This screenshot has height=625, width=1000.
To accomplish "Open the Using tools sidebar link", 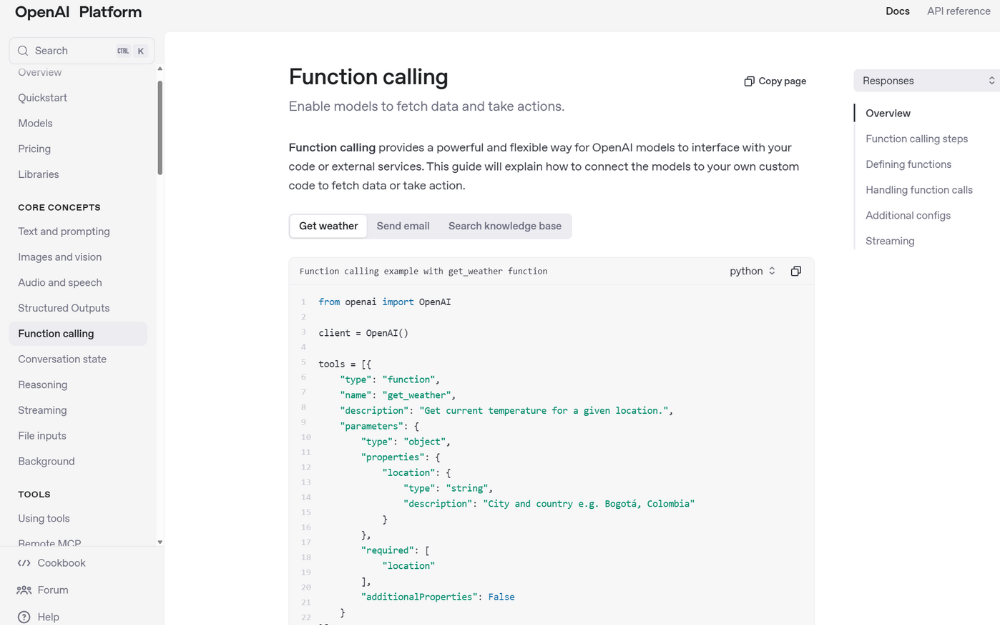I will tap(44, 518).
